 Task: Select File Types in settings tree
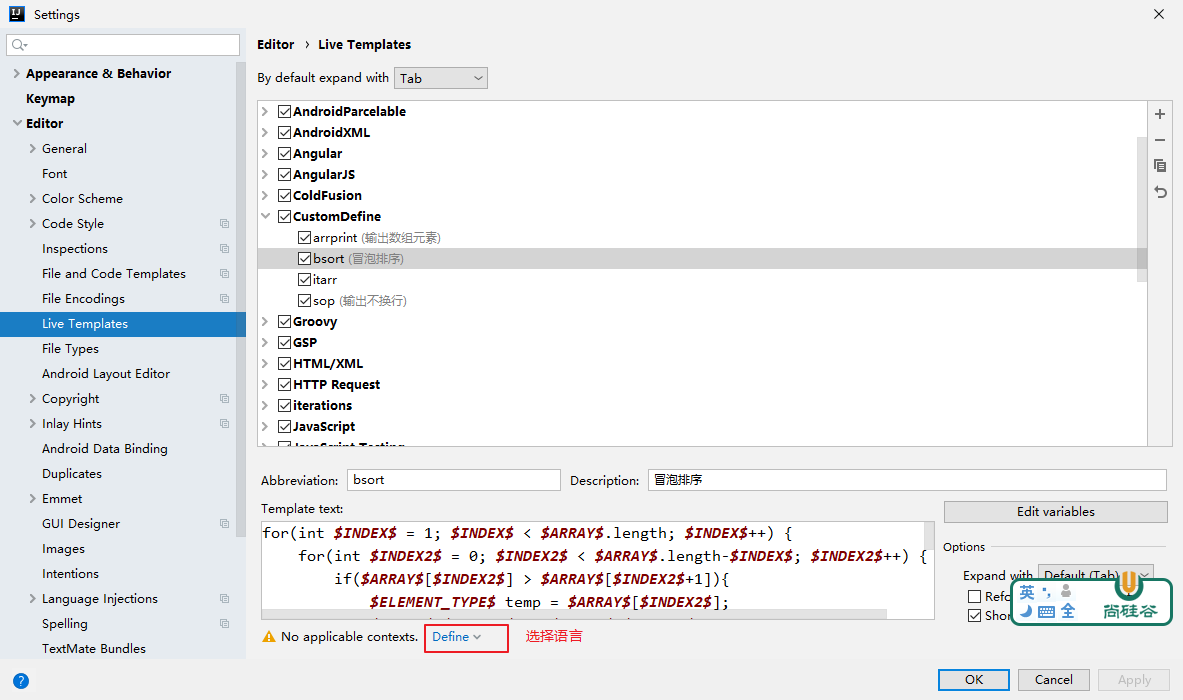point(70,349)
